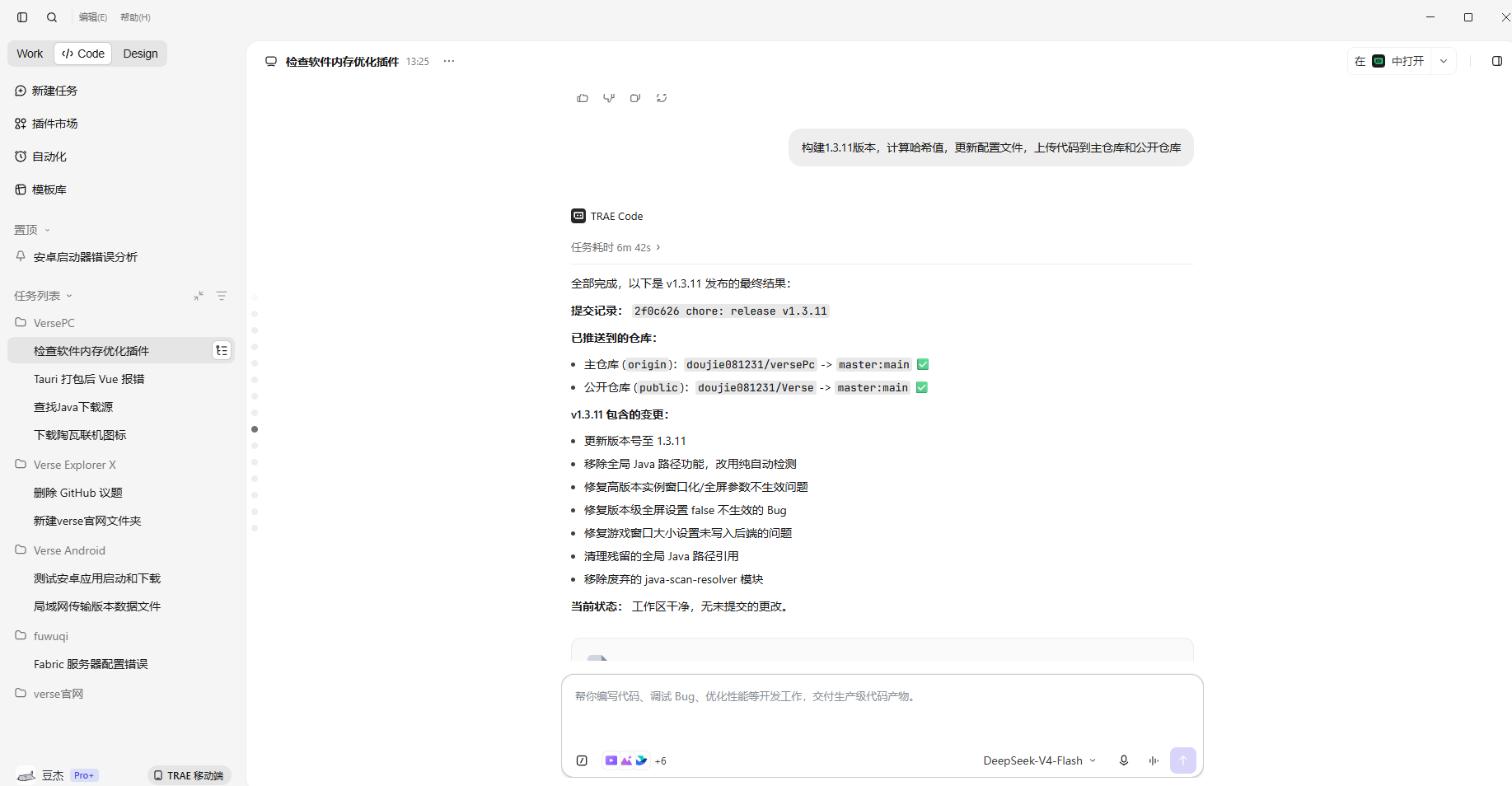This screenshot has height=786, width=1512.
Task: Click the conversation icon beside the task title
Action: (x=271, y=61)
